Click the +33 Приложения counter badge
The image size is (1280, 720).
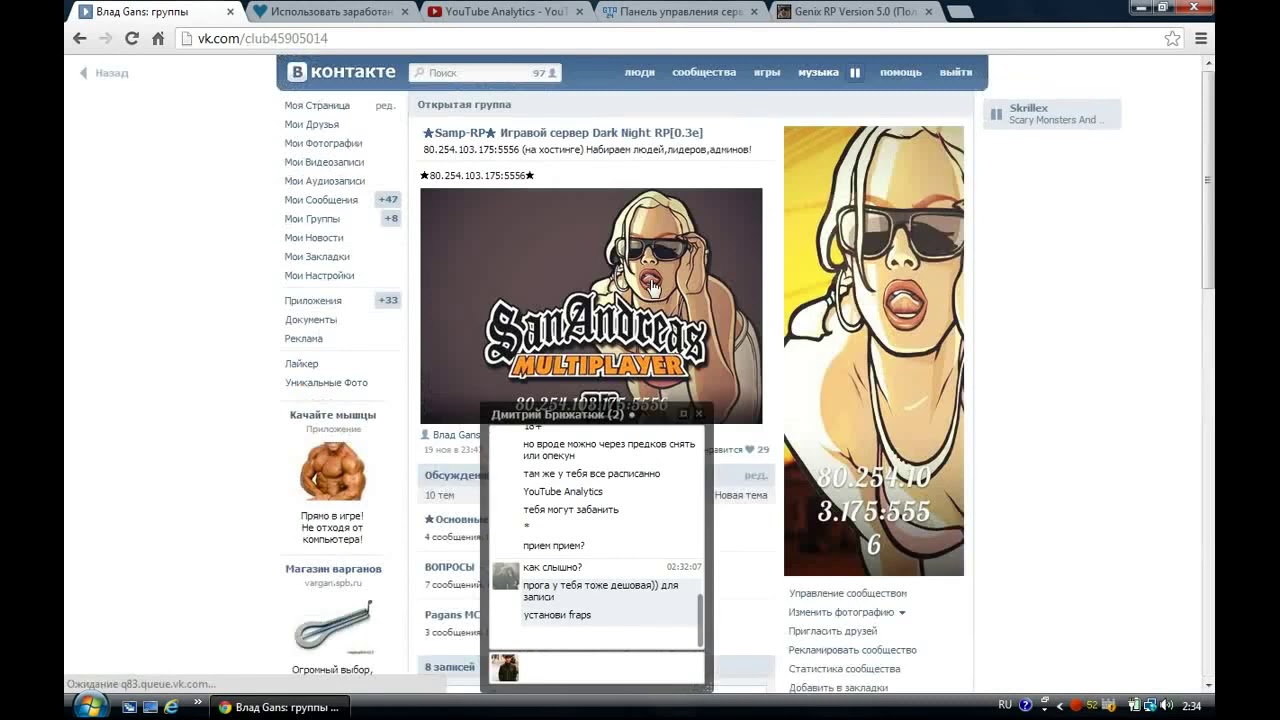pos(388,300)
